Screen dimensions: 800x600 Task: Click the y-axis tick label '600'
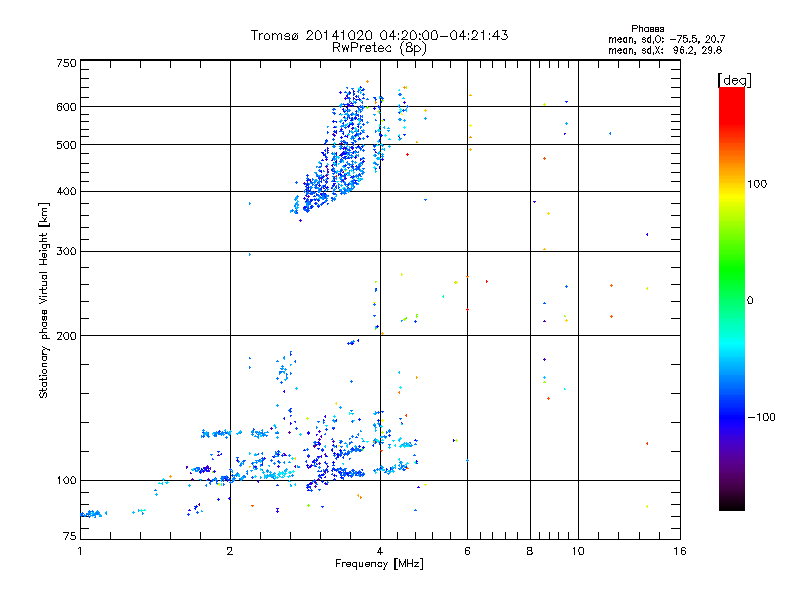tap(66, 107)
